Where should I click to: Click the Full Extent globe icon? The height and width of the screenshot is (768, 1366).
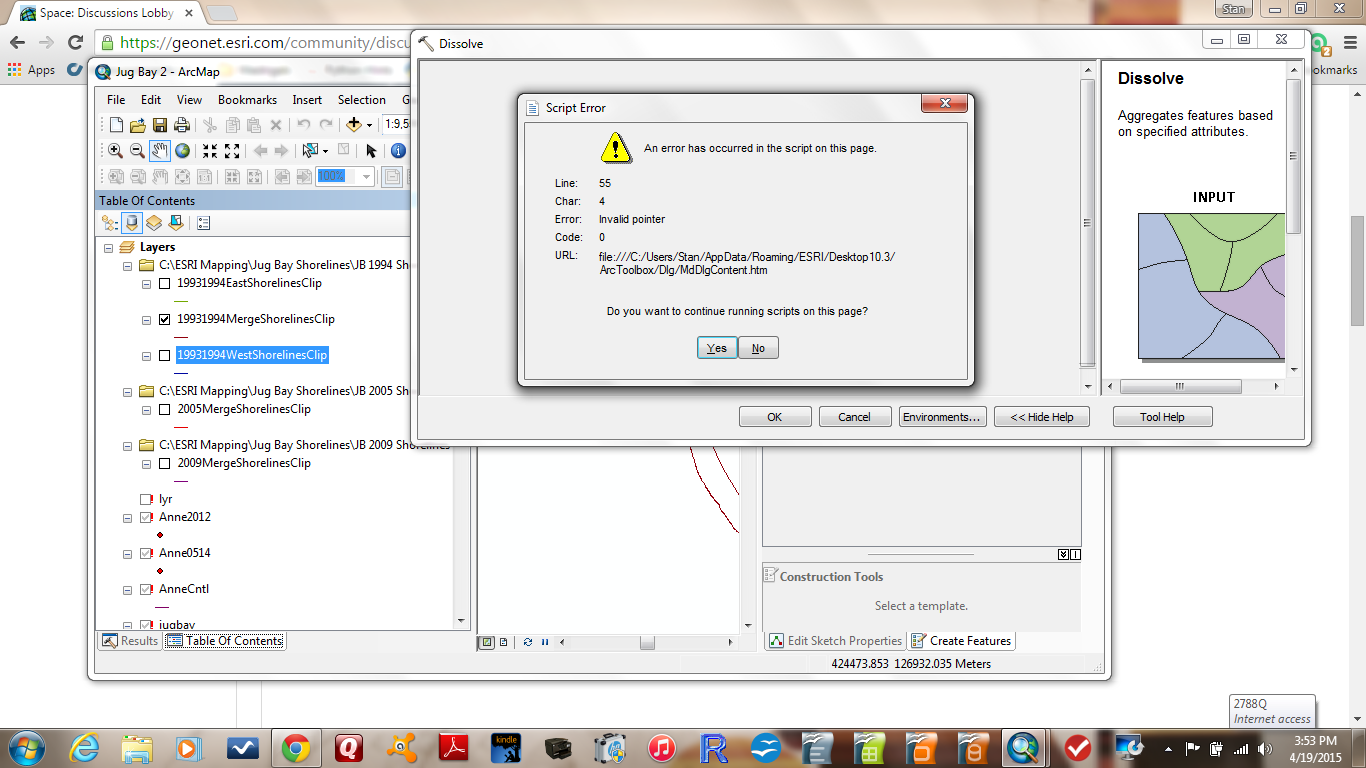(x=182, y=151)
